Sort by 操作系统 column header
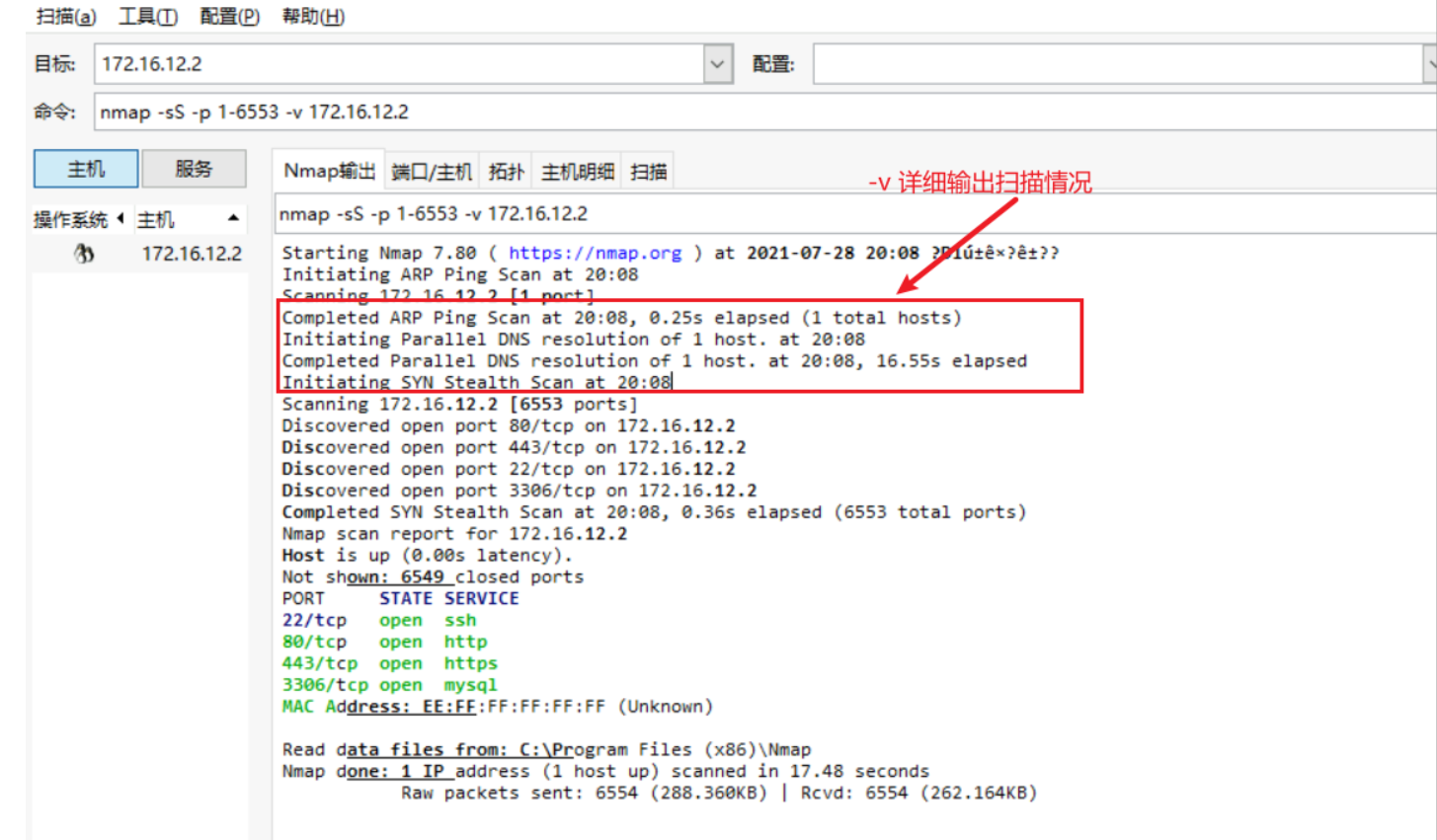The width and height of the screenshot is (1437, 840). click(71, 219)
